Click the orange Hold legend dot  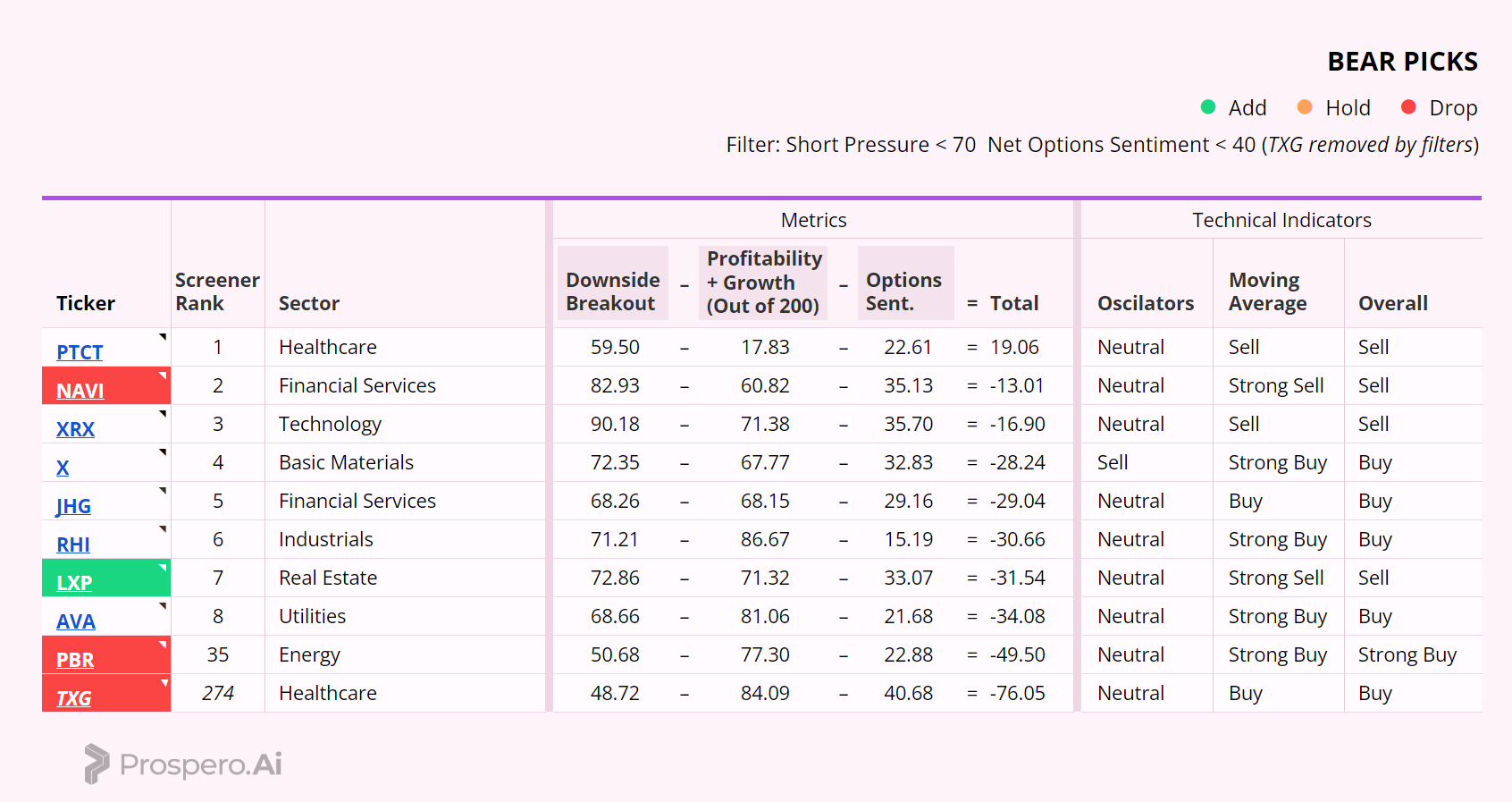(x=1305, y=107)
